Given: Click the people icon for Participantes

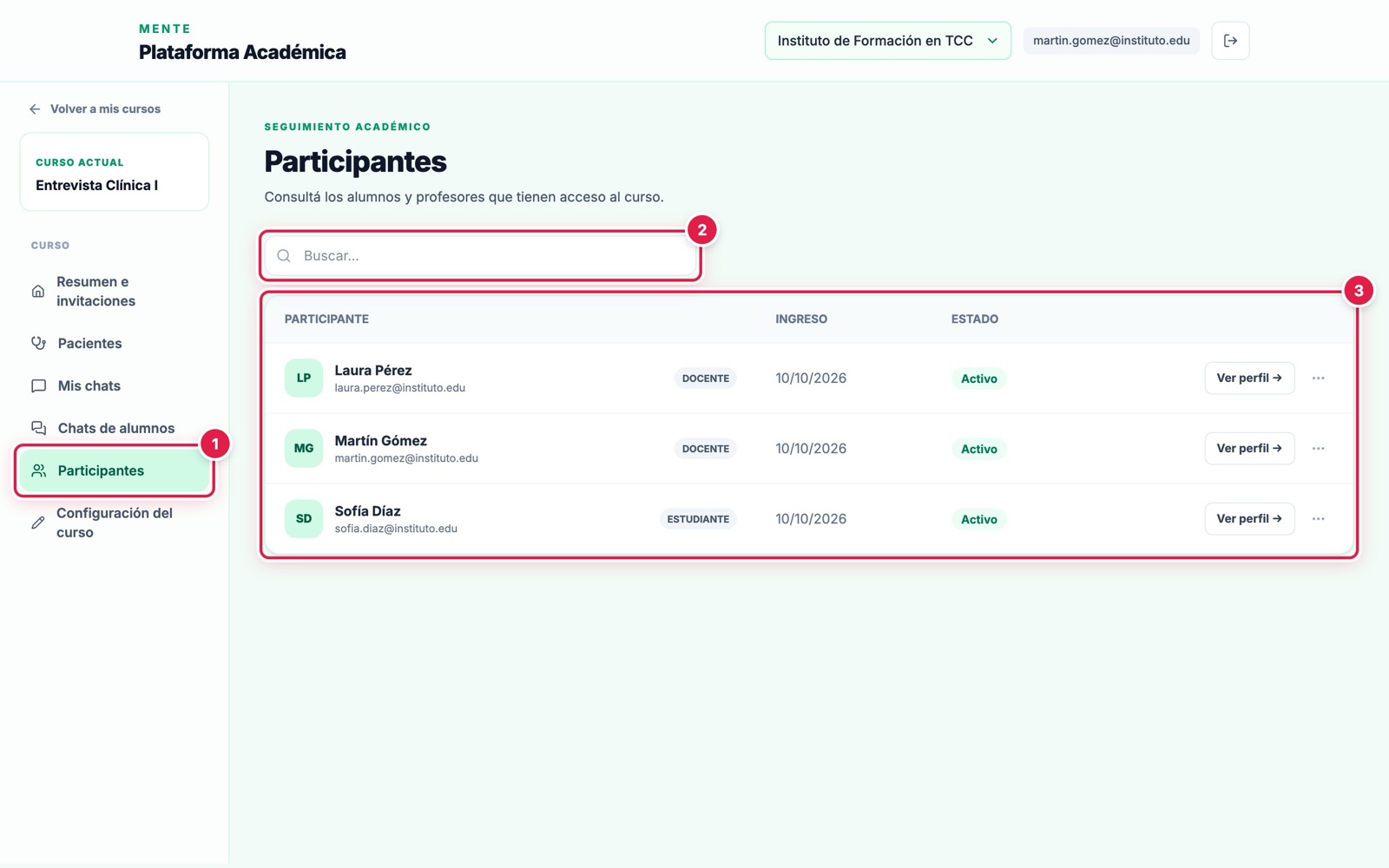Looking at the screenshot, I should 38,470.
